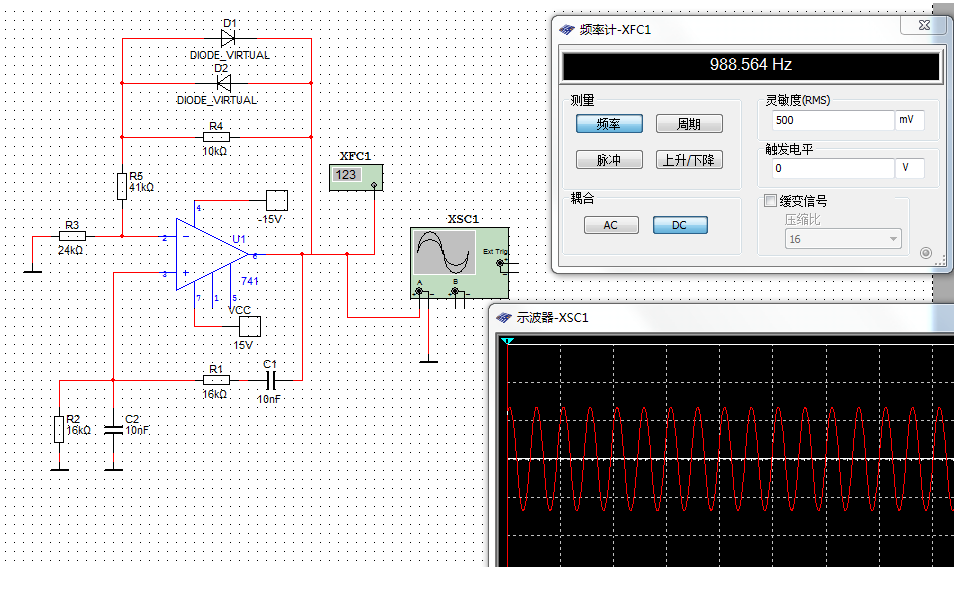The image size is (967, 614).
Task: Select resistor R5 41kΩ
Action: click(122, 186)
